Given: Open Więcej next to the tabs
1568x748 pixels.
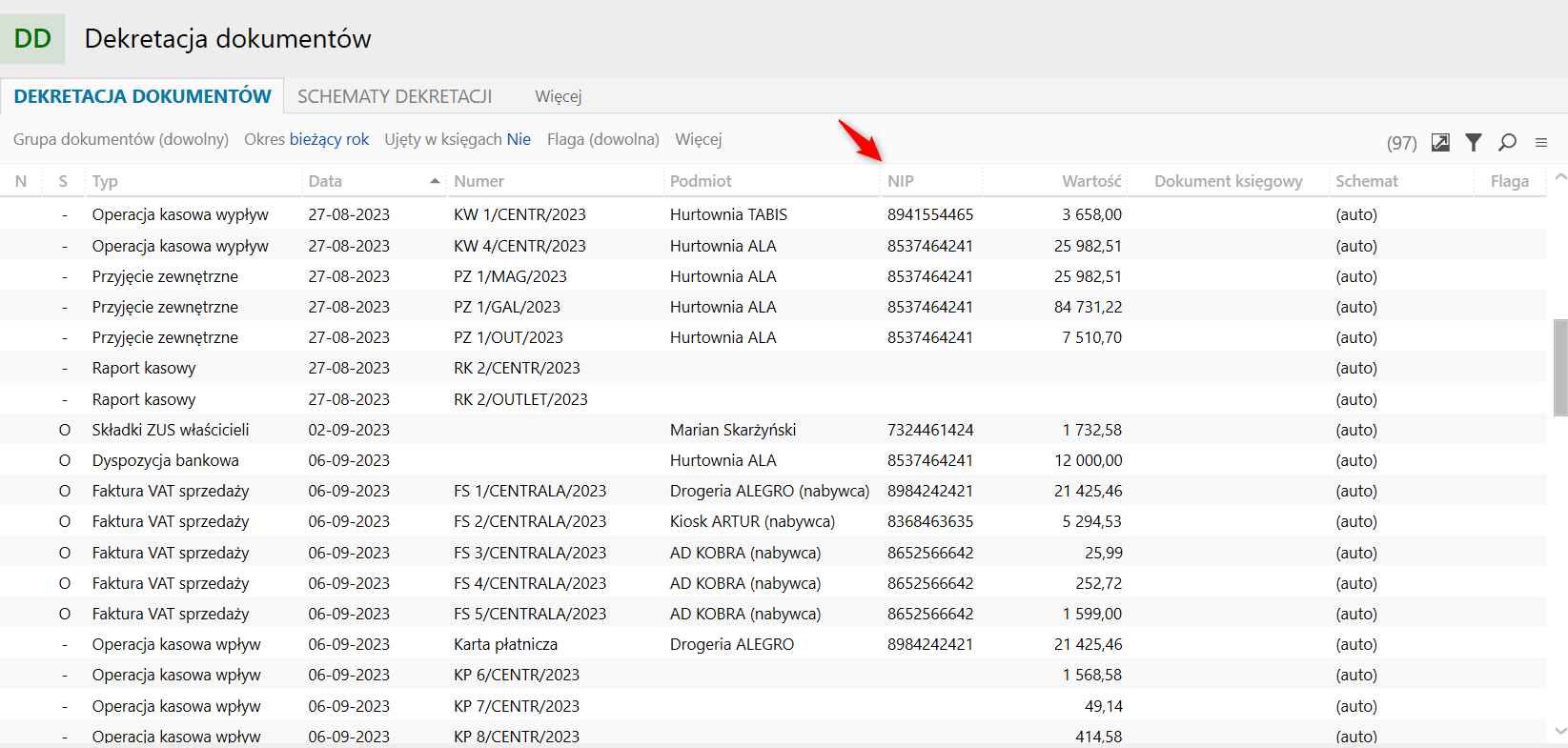Looking at the screenshot, I should coord(559,96).
